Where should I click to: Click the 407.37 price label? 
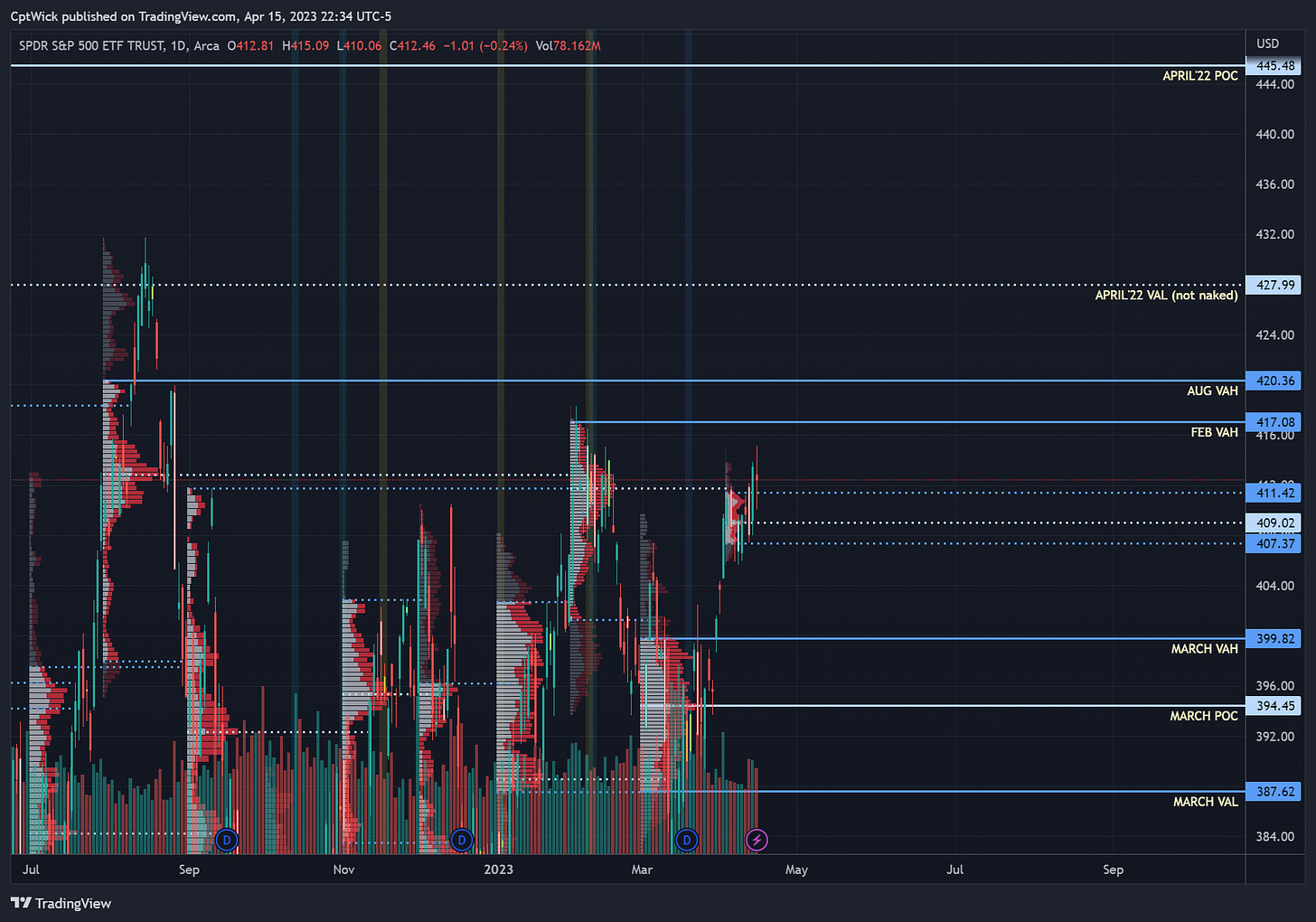[1274, 543]
